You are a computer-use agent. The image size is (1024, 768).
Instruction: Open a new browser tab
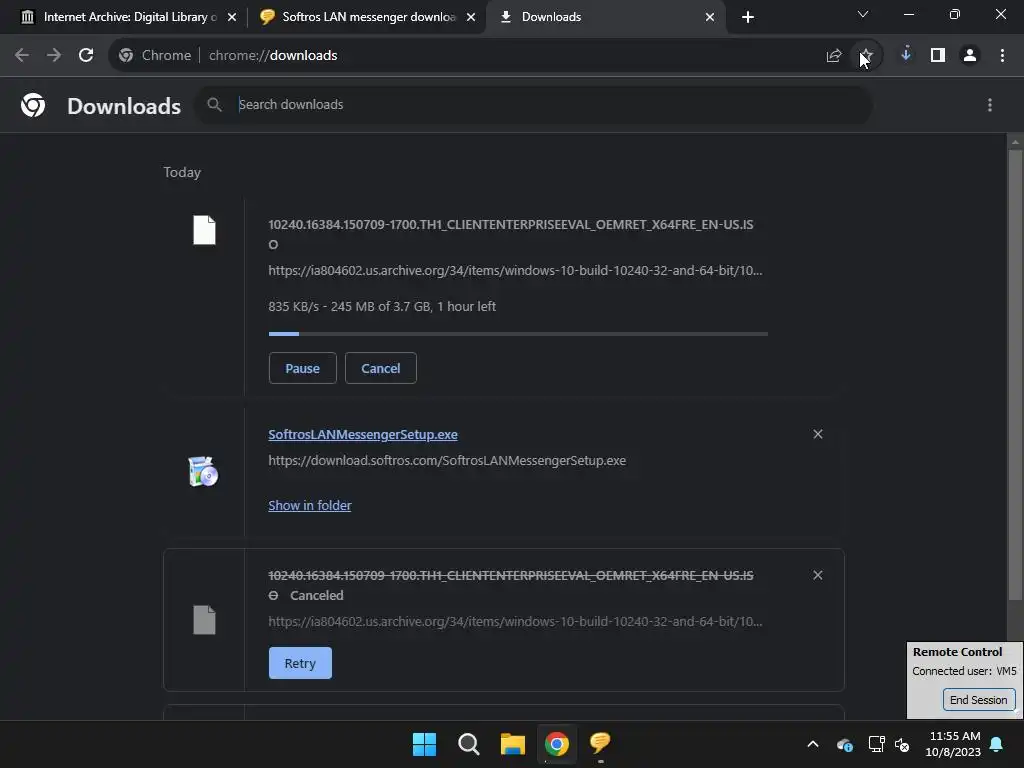(x=748, y=18)
